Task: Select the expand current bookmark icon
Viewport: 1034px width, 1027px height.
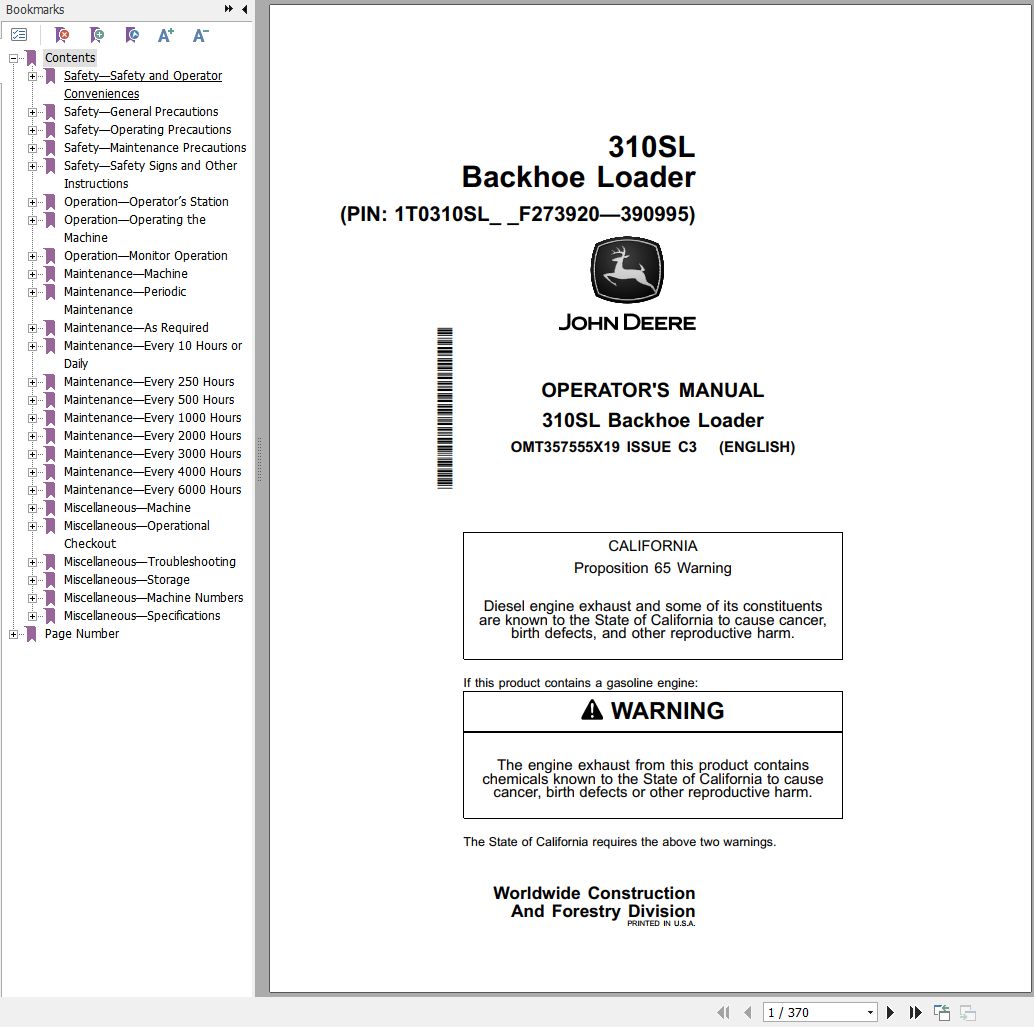Action: coord(130,34)
